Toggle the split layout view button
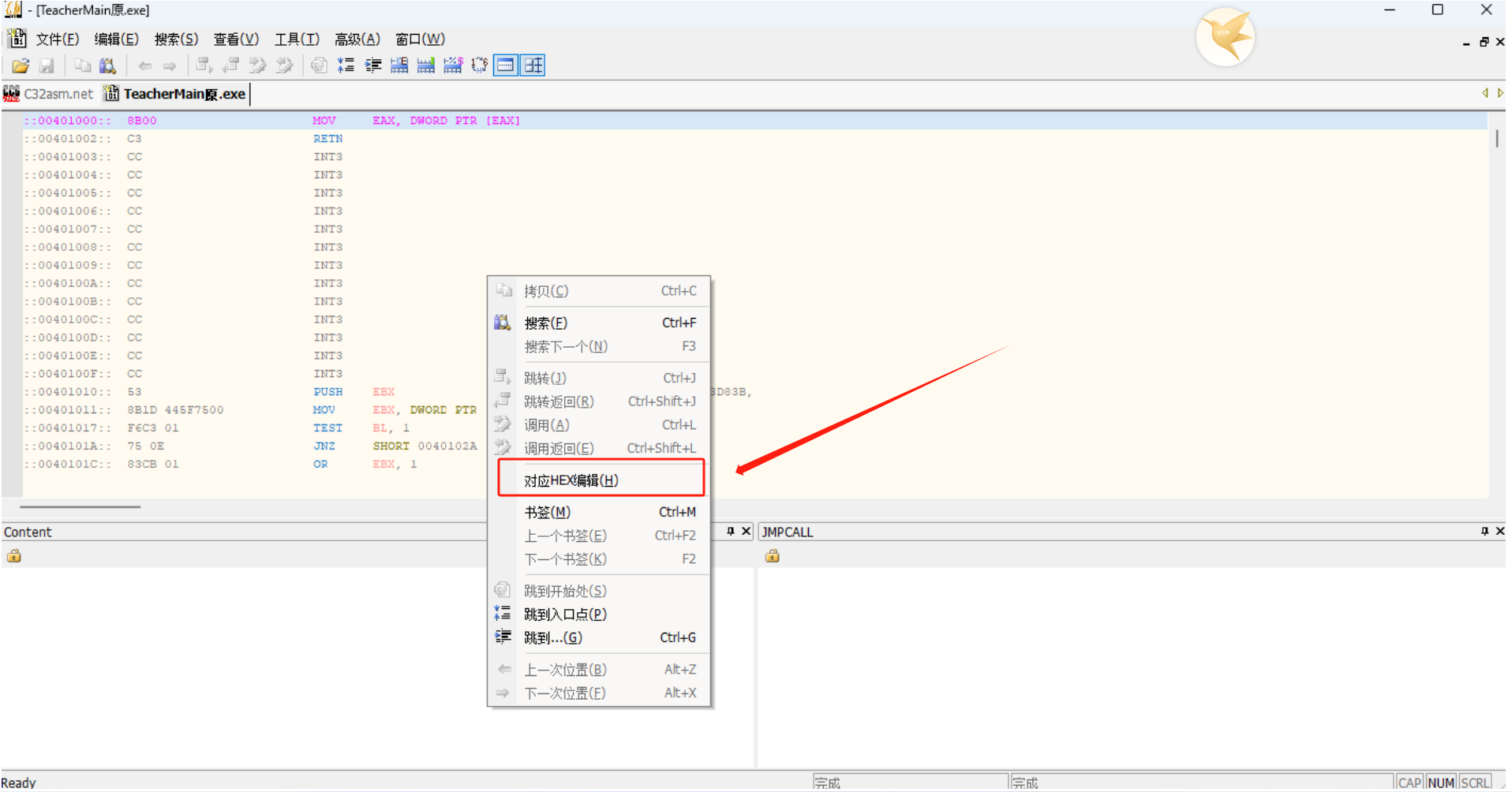Image resolution: width=1512 pixels, height=792 pixels. tap(533, 65)
